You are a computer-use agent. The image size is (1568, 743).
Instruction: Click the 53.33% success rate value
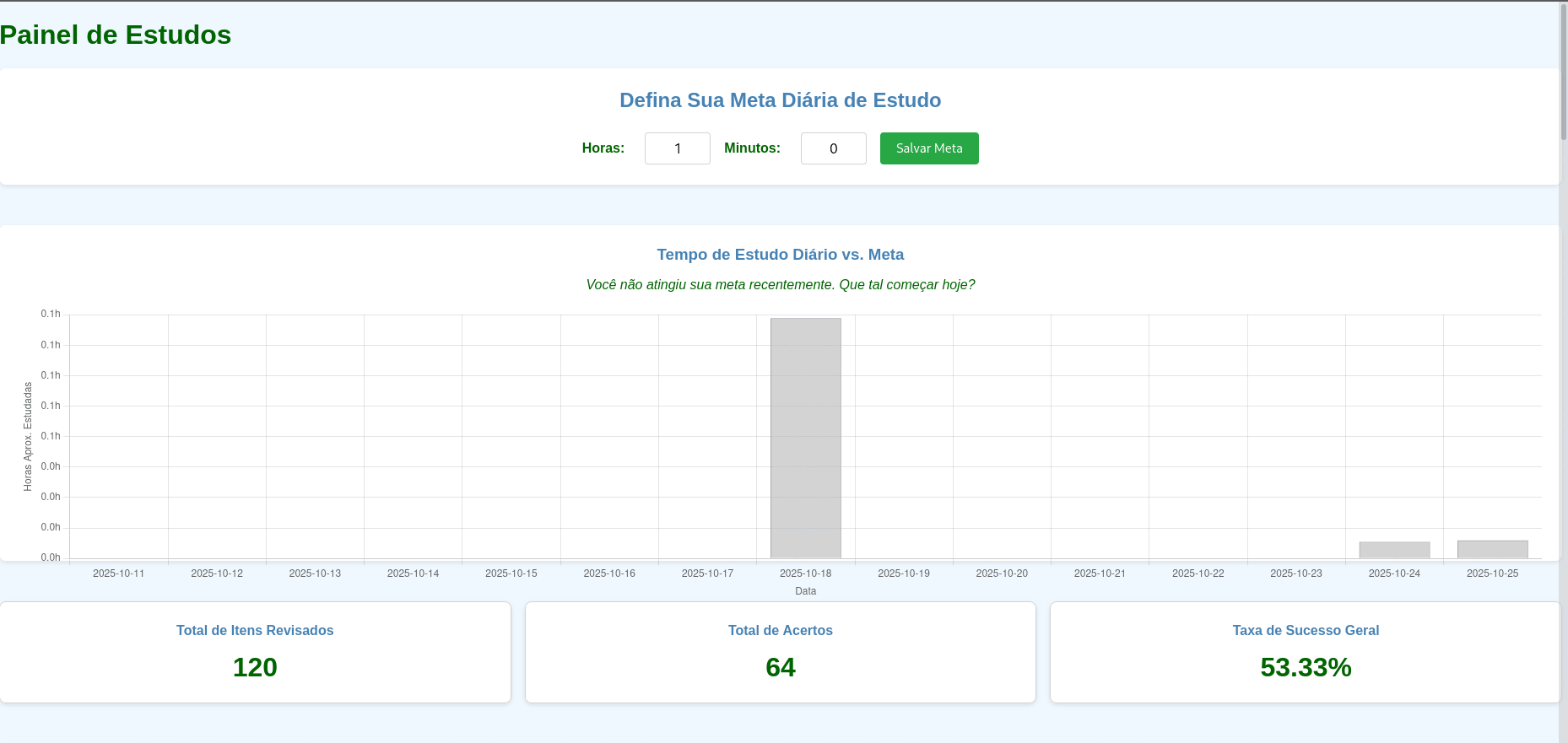coord(1305,667)
